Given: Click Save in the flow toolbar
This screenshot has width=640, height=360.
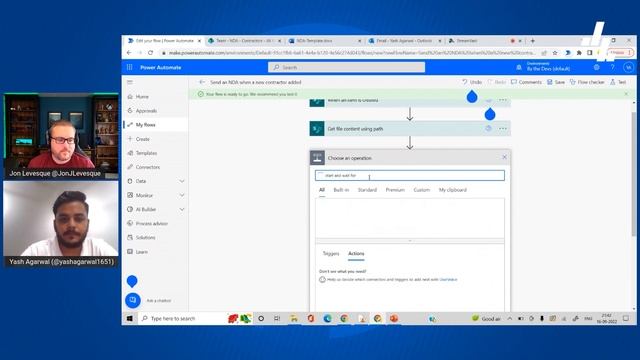Looking at the screenshot, I should (x=556, y=82).
